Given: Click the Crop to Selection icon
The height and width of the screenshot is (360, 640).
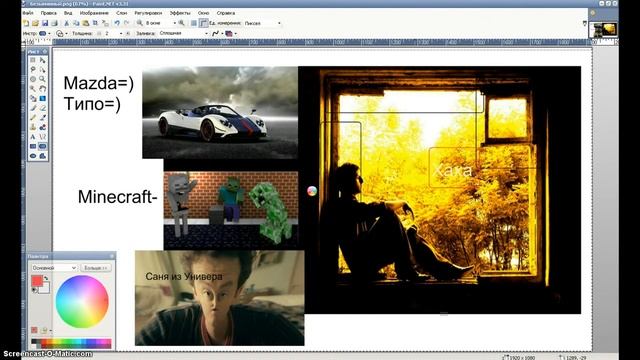Looking at the screenshot, I should (95, 23).
